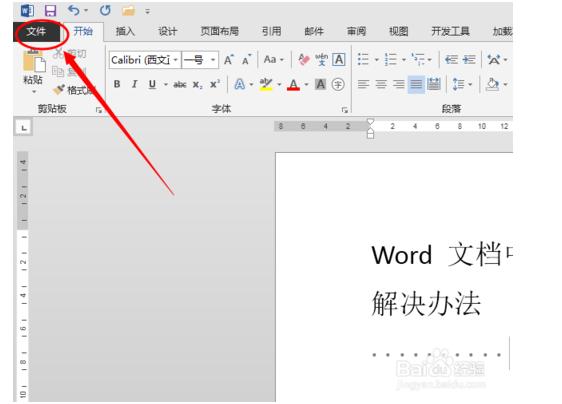Click the Decrease Indent icon

(x=451, y=60)
